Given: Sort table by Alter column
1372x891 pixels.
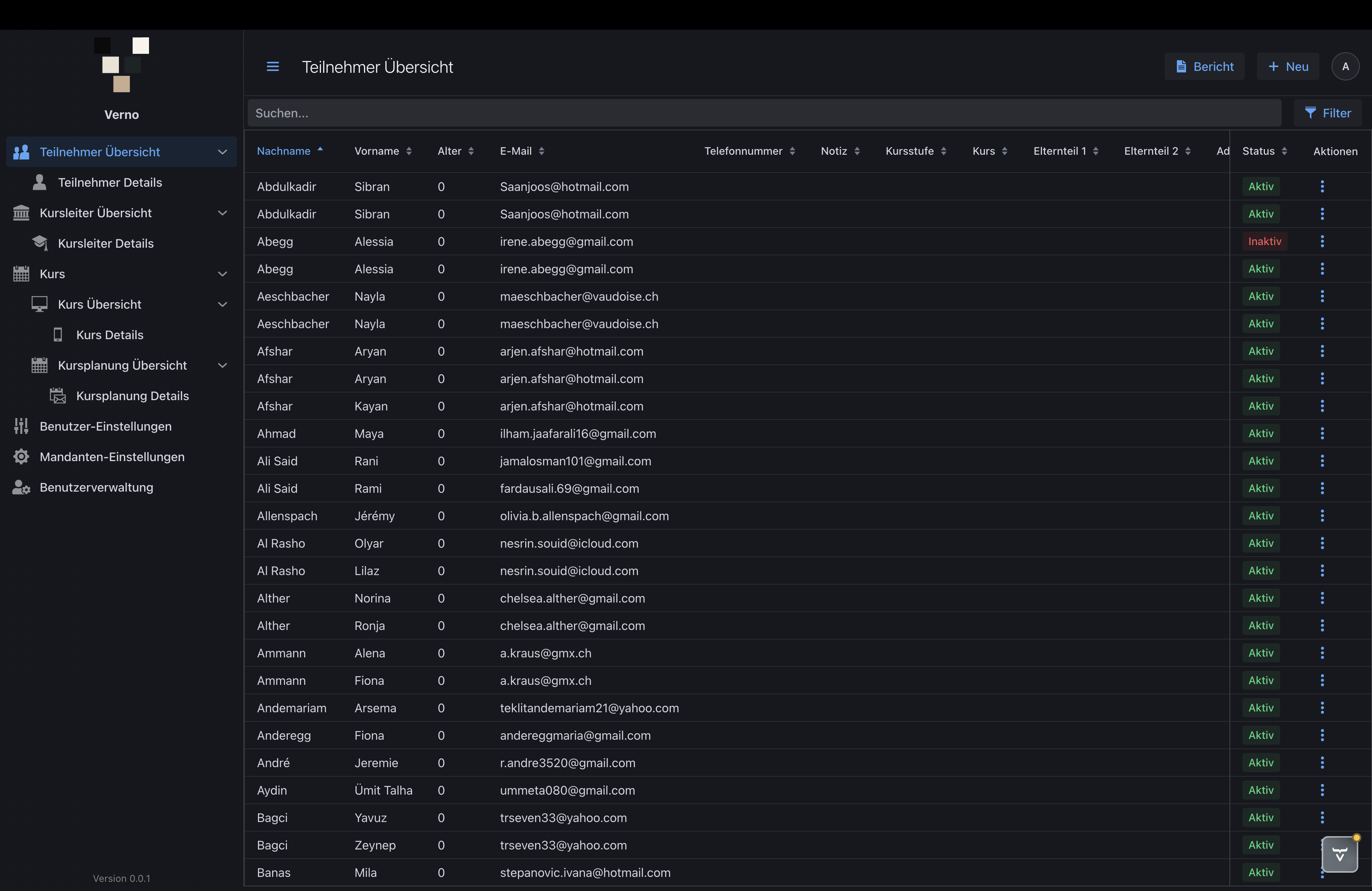Looking at the screenshot, I should click(455, 151).
